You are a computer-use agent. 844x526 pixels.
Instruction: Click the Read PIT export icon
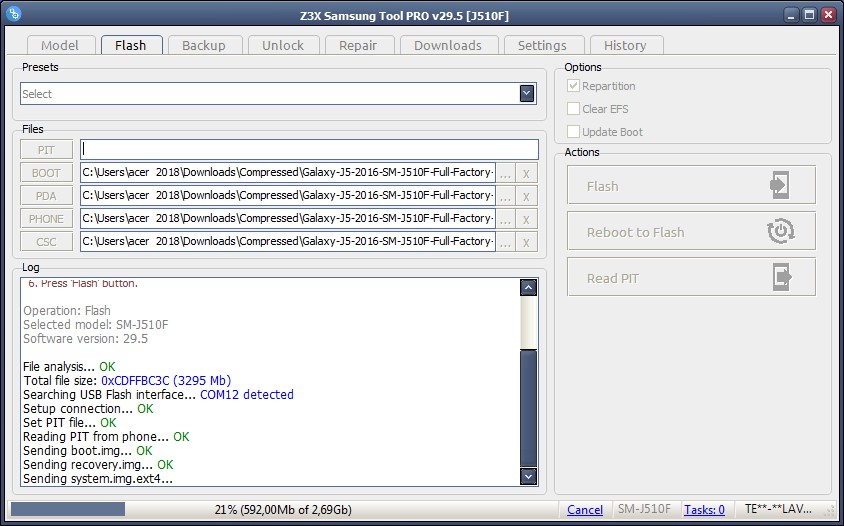click(781, 278)
